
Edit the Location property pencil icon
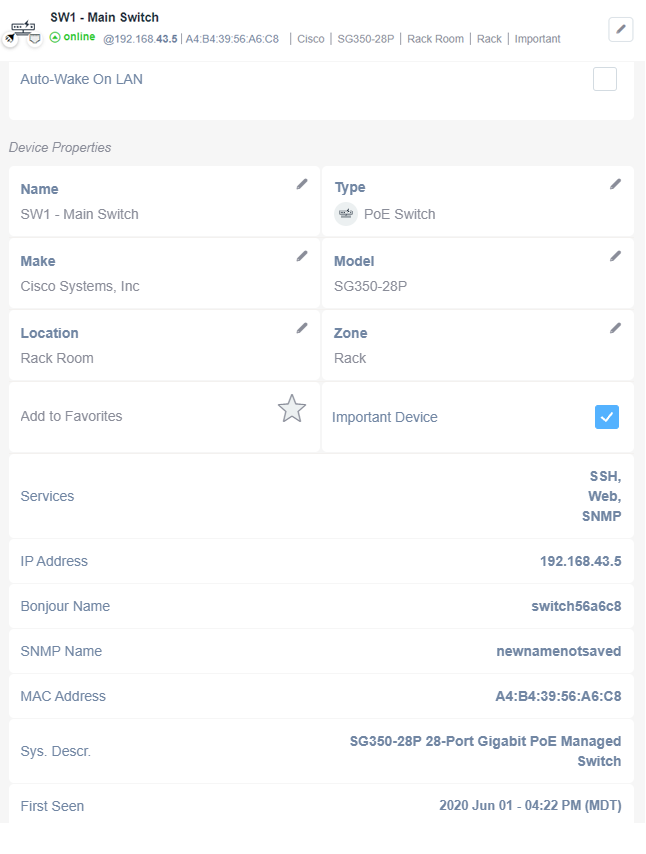point(302,328)
